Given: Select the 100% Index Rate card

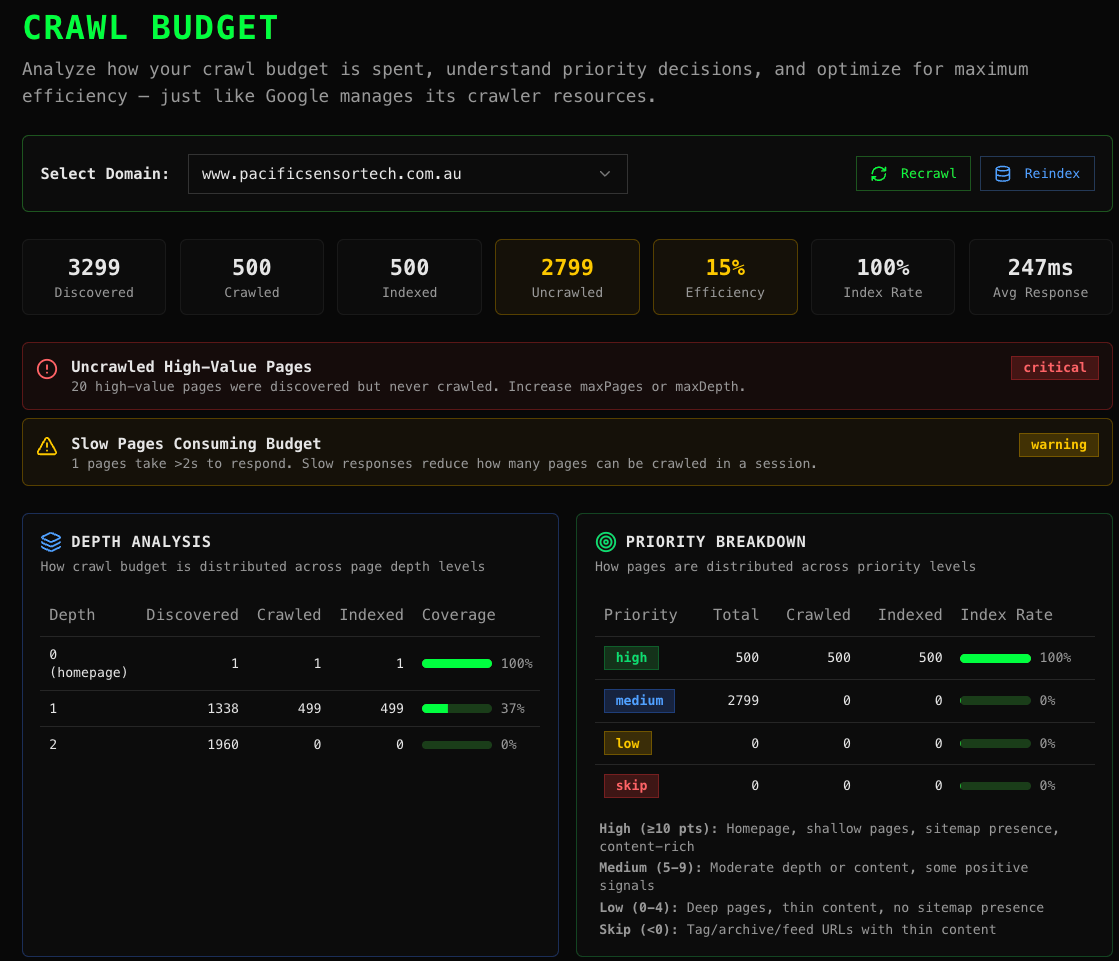Looking at the screenshot, I should tap(883, 277).
